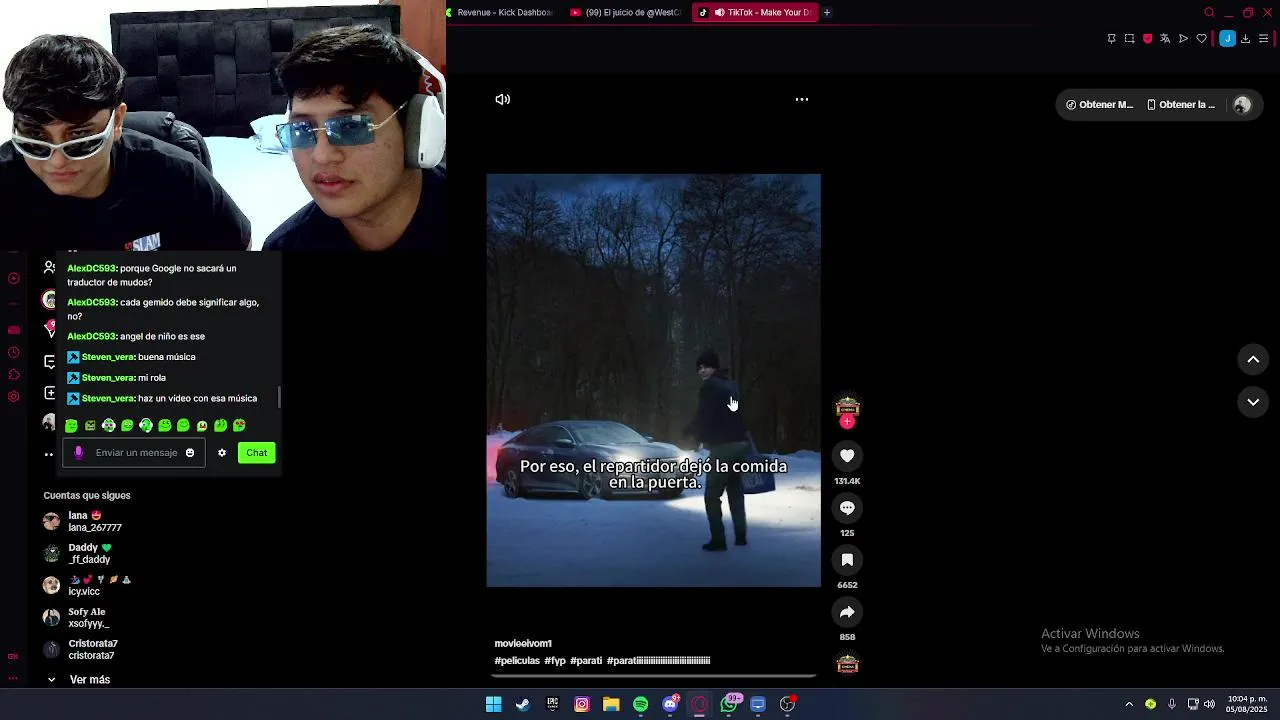The image size is (1280, 720).
Task: Open the Windows Start menu
Action: click(x=493, y=704)
